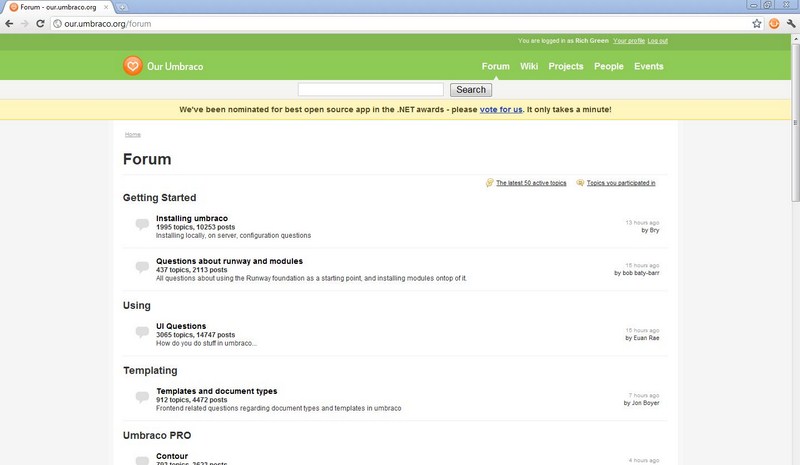
Task: Click 'by Jon Boyer' author text
Action: (x=641, y=403)
